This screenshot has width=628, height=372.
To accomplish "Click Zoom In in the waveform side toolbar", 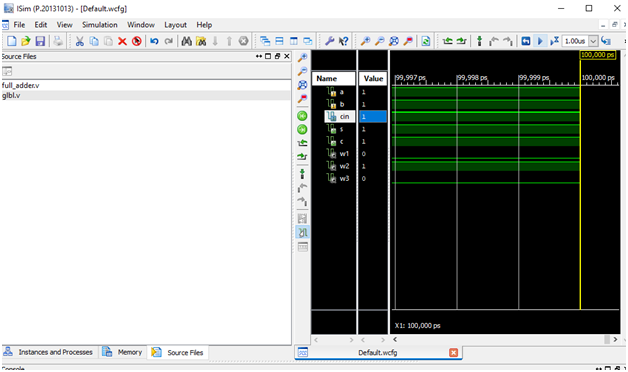I will tap(302, 58).
